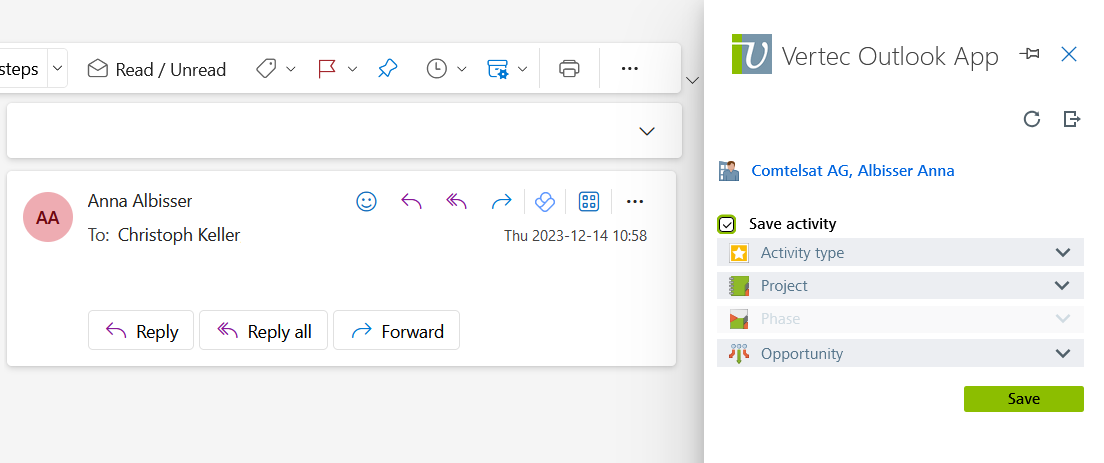Open message more actions ellipsis menu
This screenshot has width=1104, height=463.
tap(635, 202)
